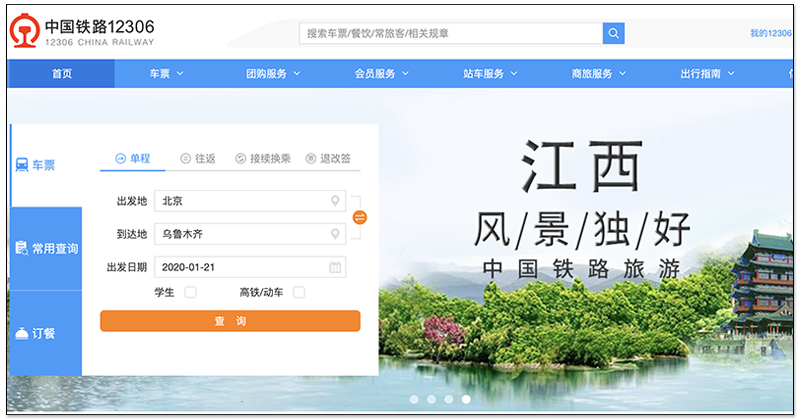Viewport: 800px width, 420px height.
Task: Click the 单程 tab icon
Action: coord(120,159)
